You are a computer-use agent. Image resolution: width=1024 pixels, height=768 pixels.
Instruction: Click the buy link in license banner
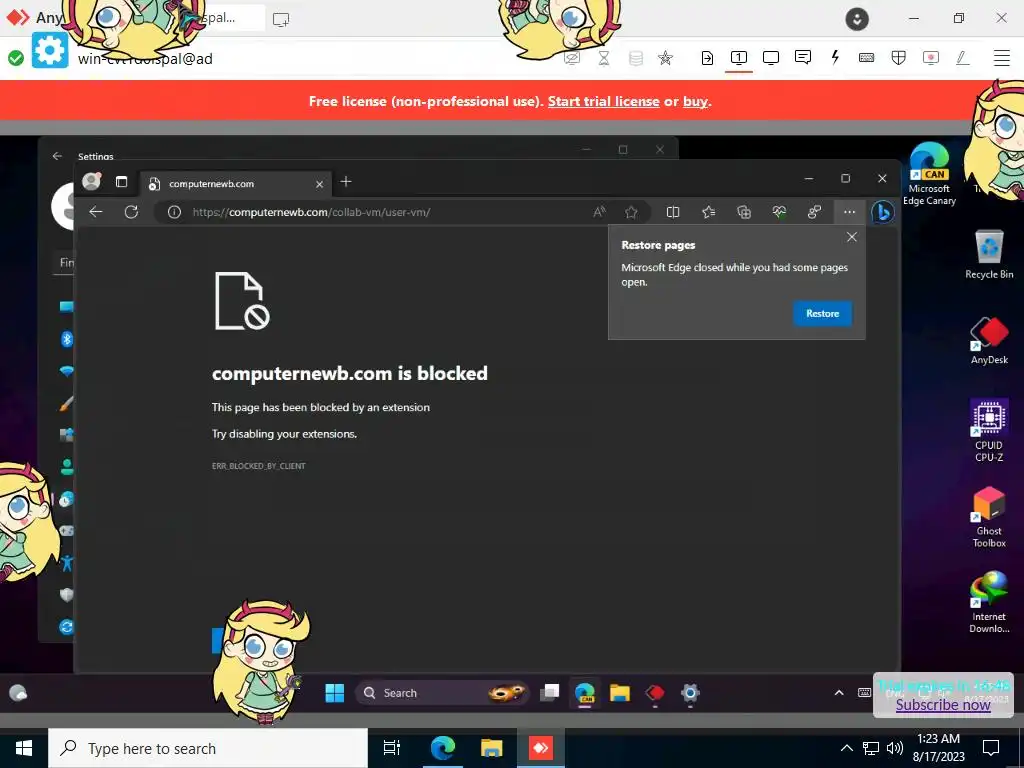click(695, 101)
